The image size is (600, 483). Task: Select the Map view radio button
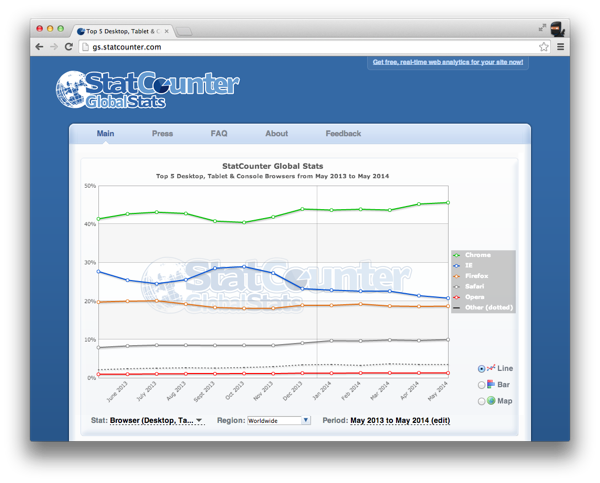click(x=481, y=401)
